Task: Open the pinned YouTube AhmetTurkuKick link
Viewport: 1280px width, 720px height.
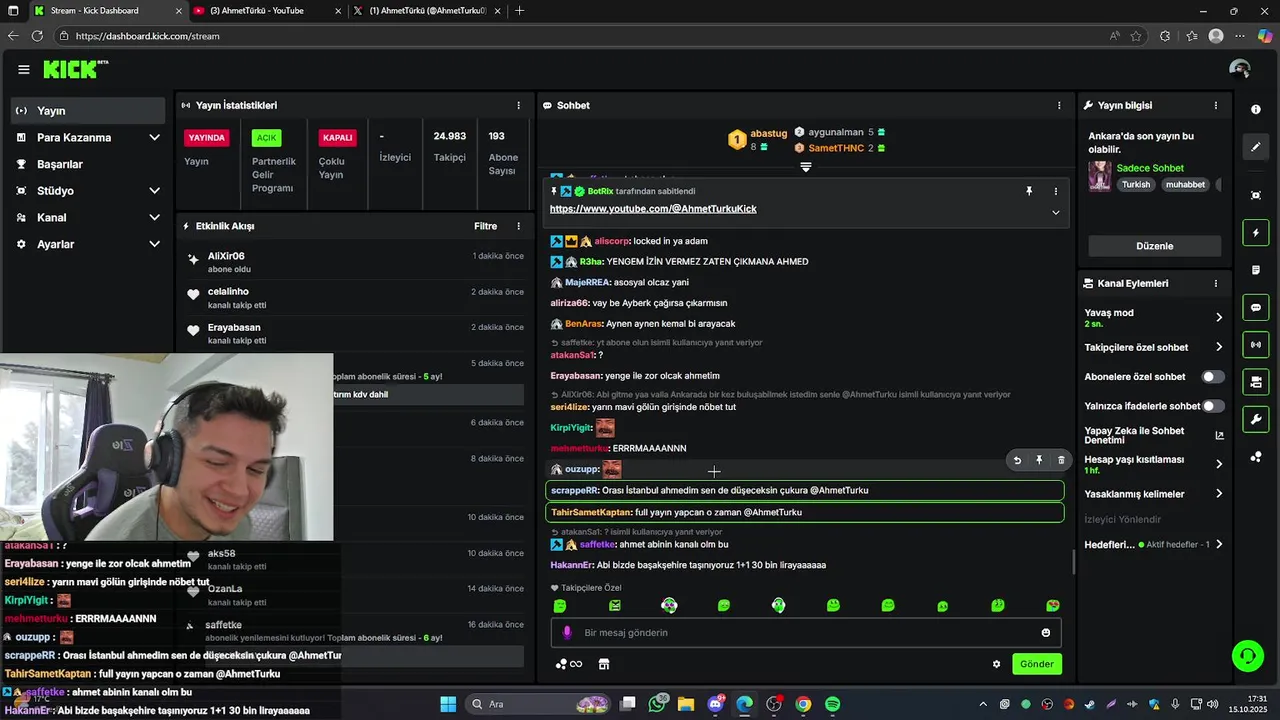Action: tap(653, 209)
